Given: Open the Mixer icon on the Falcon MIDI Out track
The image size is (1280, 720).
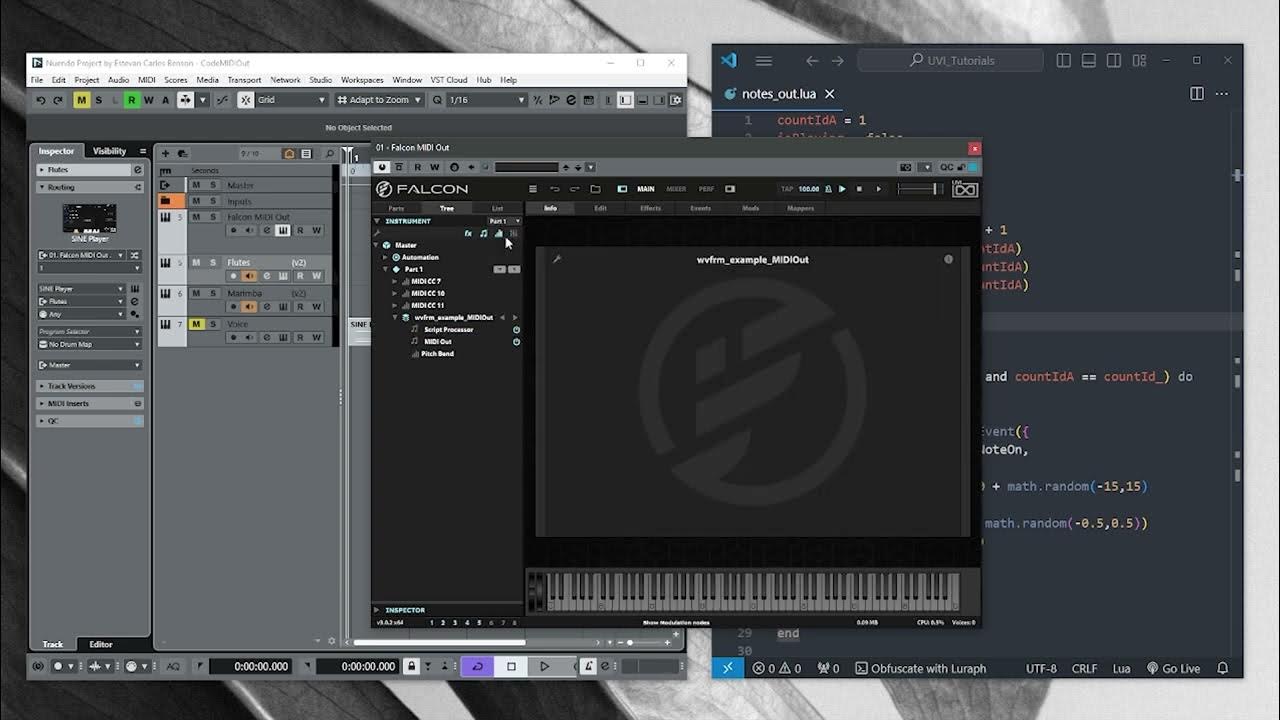Looking at the screenshot, I should (266, 230).
